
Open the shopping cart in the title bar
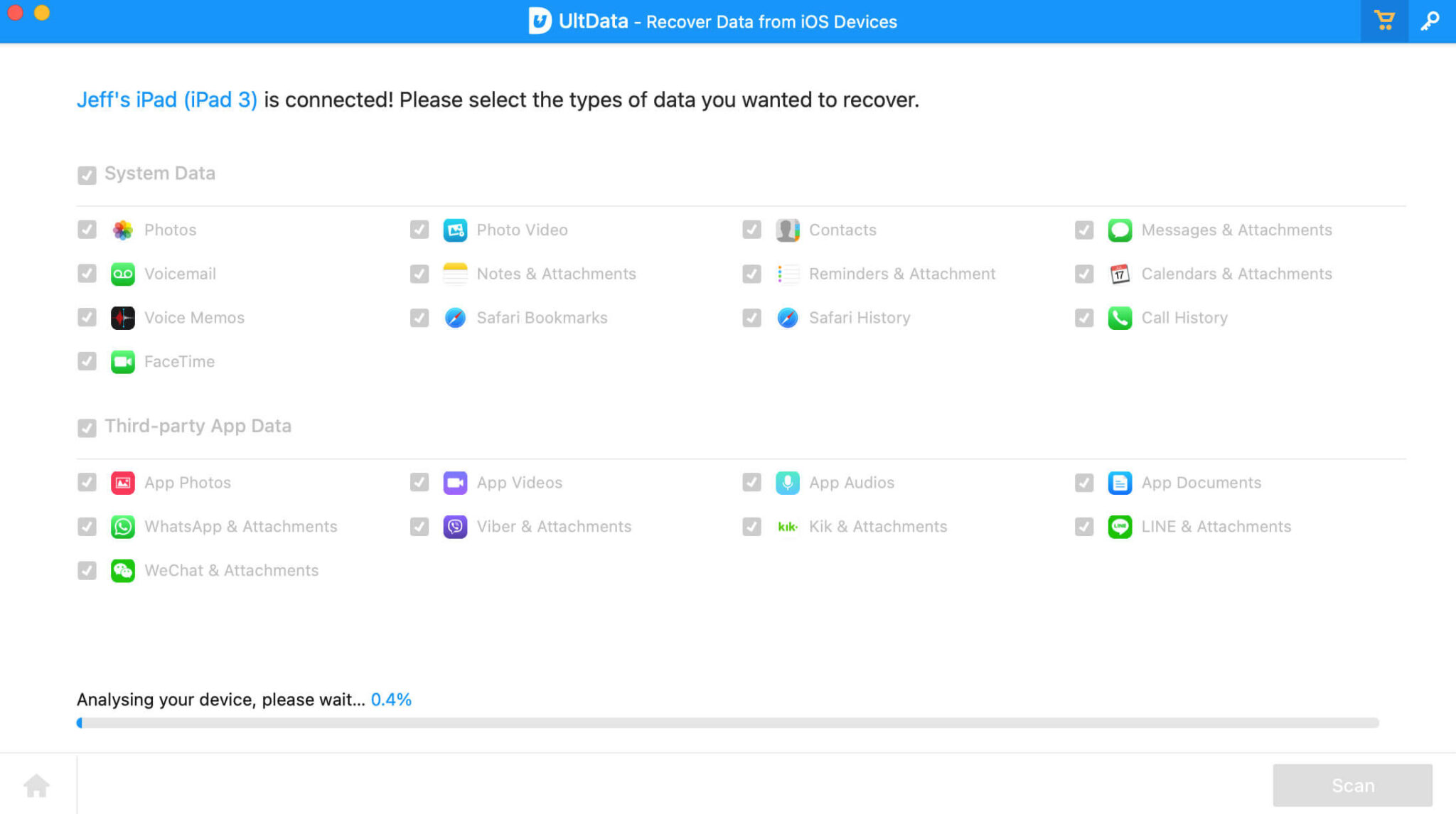pyautogui.click(x=1383, y=21)
